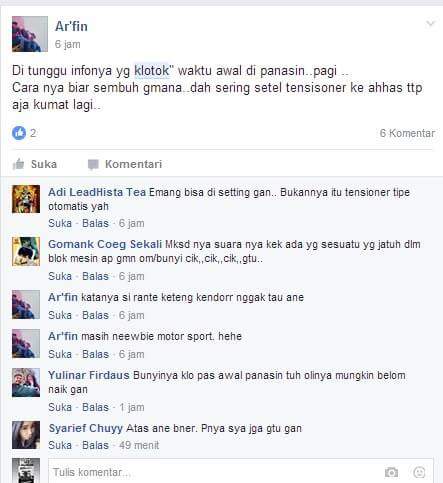
Task: Click the highlighted klotok word
Action: point(152,71)
